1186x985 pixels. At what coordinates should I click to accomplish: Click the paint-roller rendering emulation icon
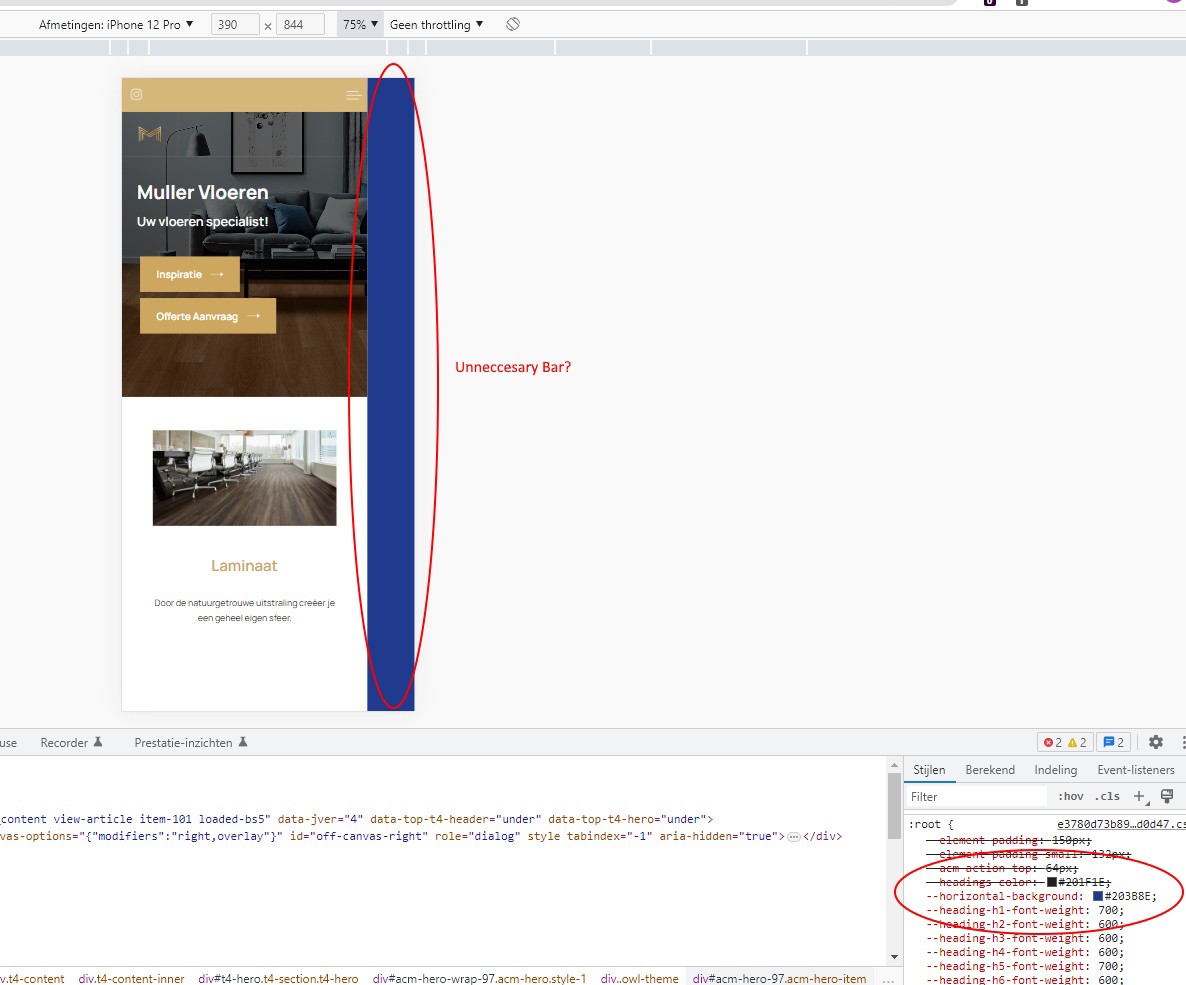tap(1167, 796)
